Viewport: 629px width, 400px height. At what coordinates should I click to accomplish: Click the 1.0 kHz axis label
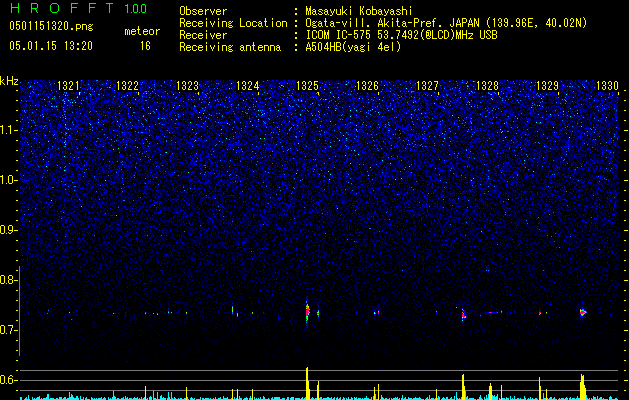click(8, 180)
